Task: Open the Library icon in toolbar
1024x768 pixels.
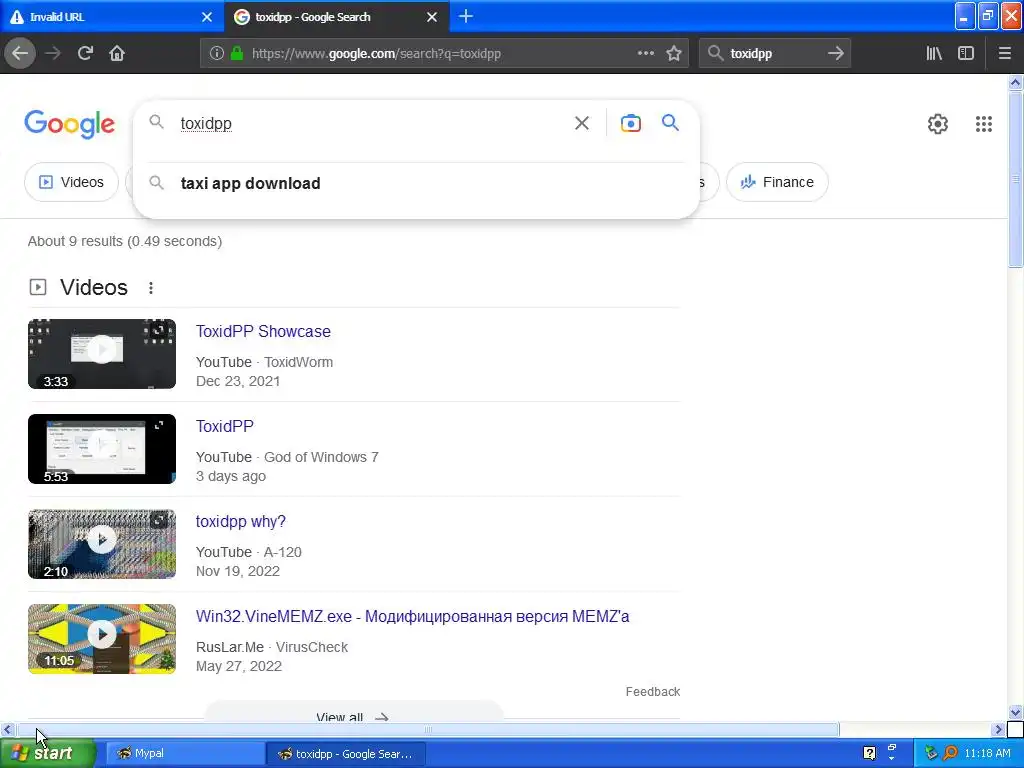Action: [934, 54]
